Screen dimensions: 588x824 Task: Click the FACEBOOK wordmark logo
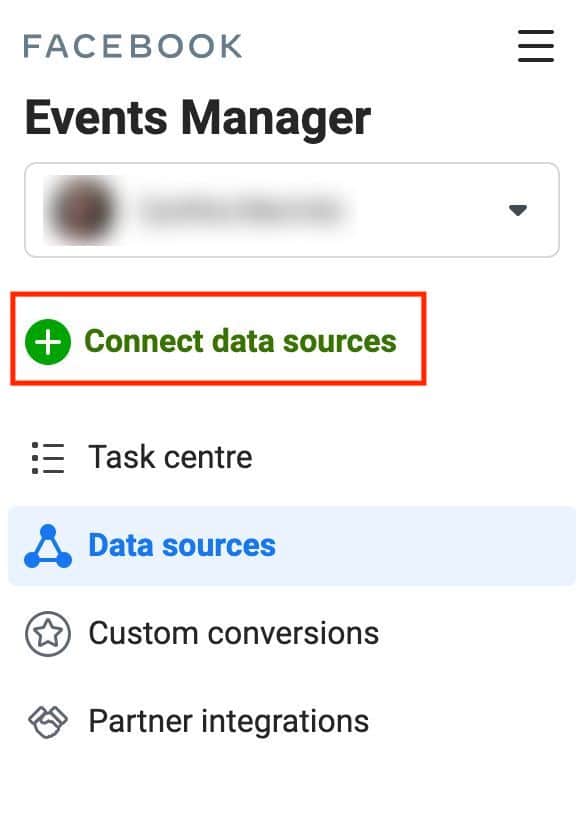[x=131, y=45]
